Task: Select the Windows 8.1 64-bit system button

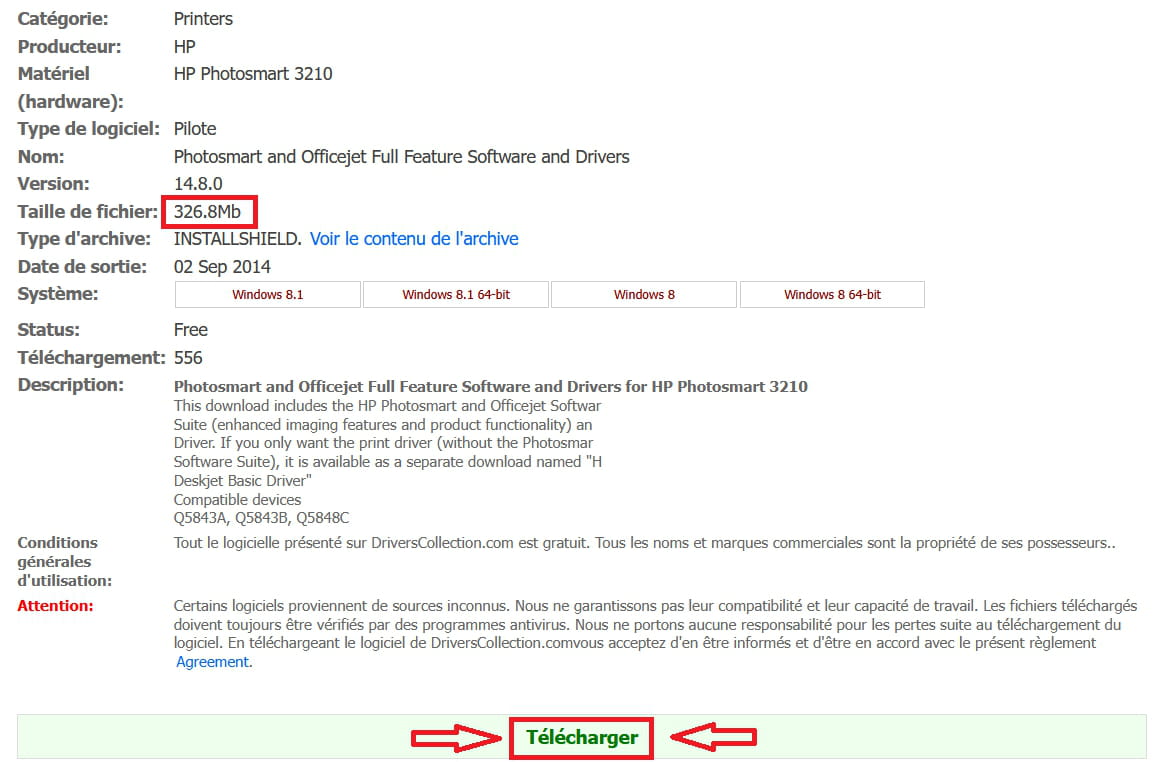Action: click(456, 295)
